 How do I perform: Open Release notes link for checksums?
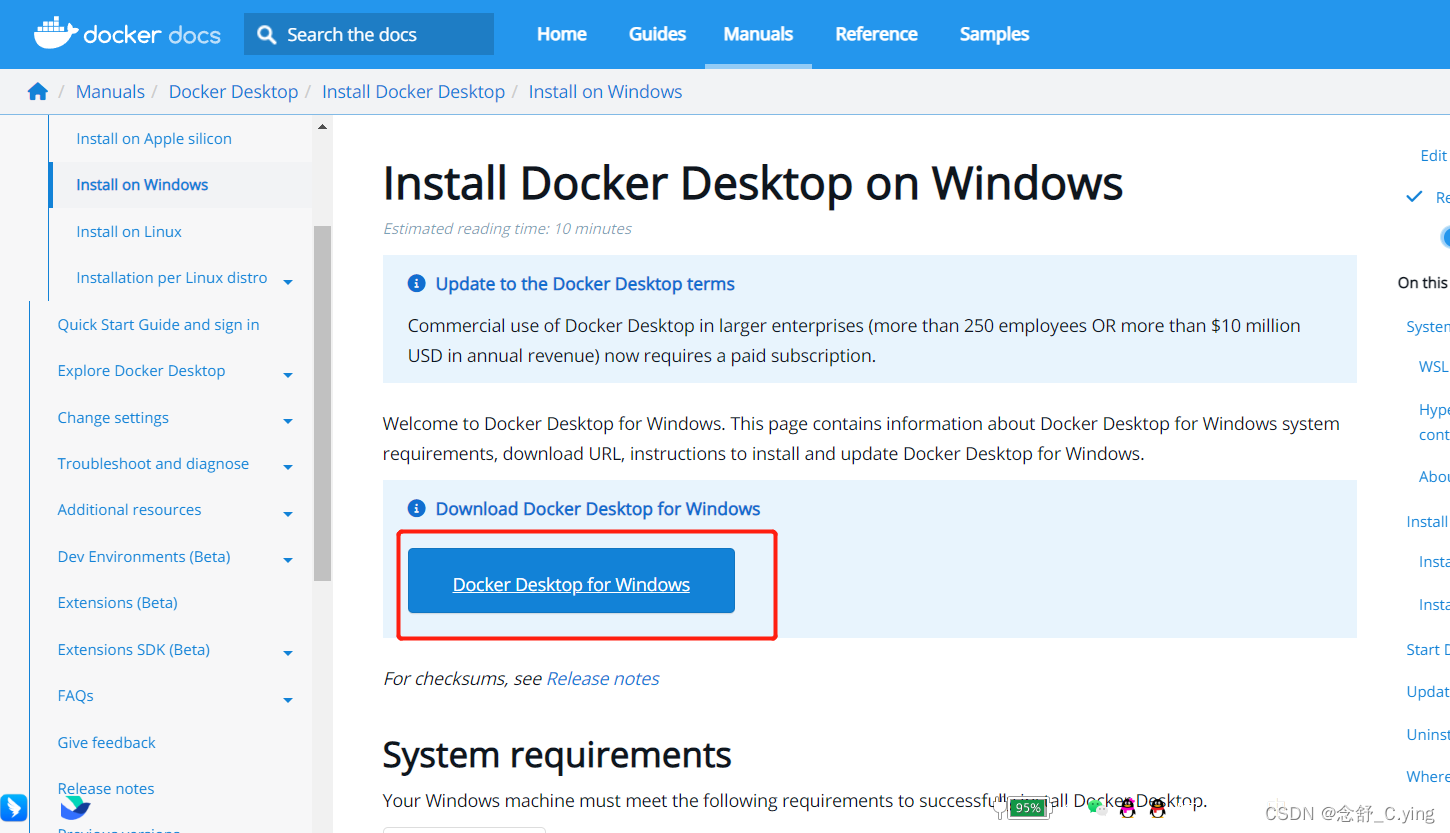(603, 679)
